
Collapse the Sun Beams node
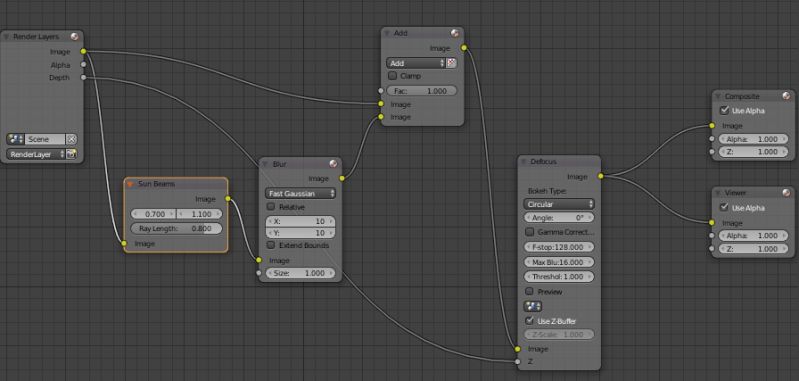click(130, 184)
